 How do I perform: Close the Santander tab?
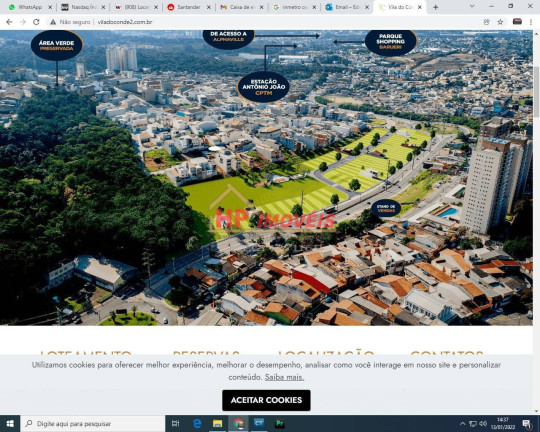(209, 7)
